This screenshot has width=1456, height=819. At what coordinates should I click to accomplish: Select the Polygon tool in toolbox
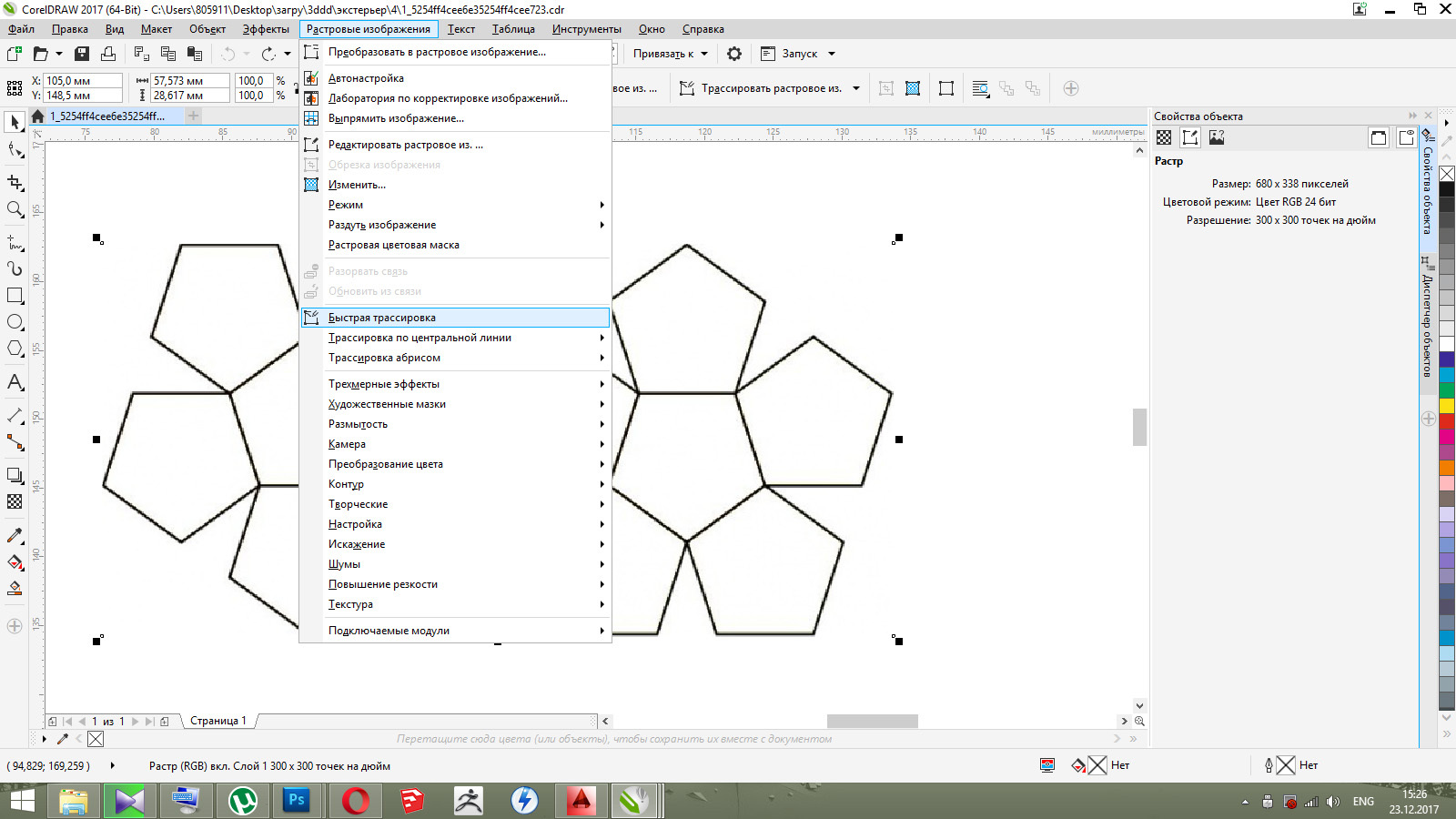click(15, 349)
